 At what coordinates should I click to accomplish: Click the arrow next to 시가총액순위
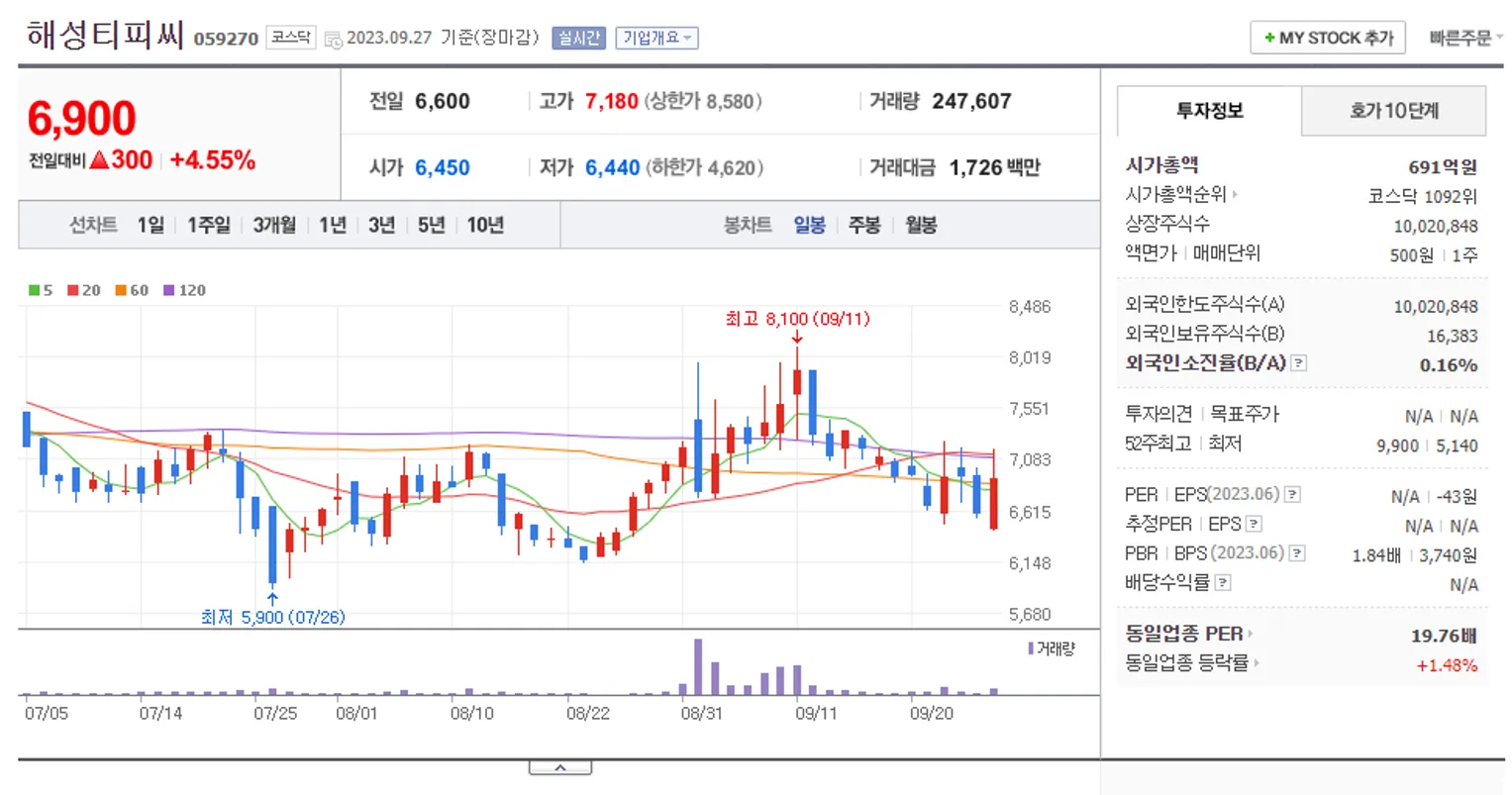pos(1235,194)
